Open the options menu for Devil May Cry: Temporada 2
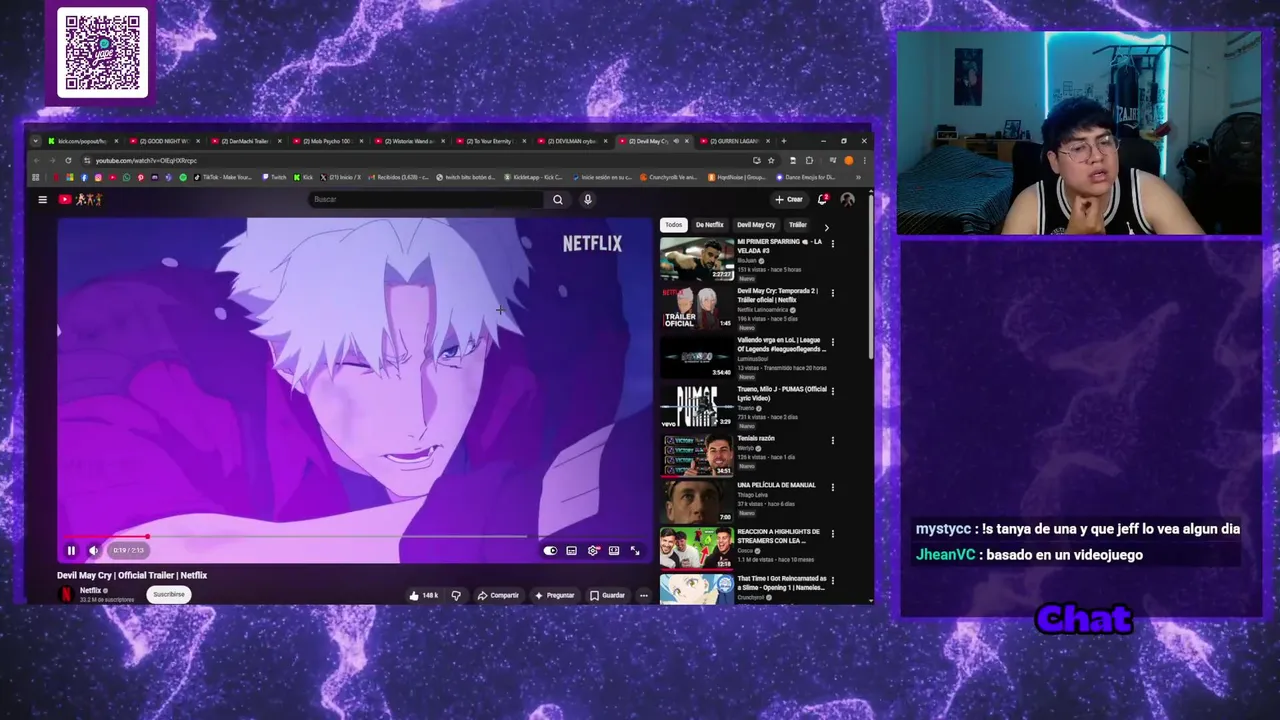 [x=832, y=293]
